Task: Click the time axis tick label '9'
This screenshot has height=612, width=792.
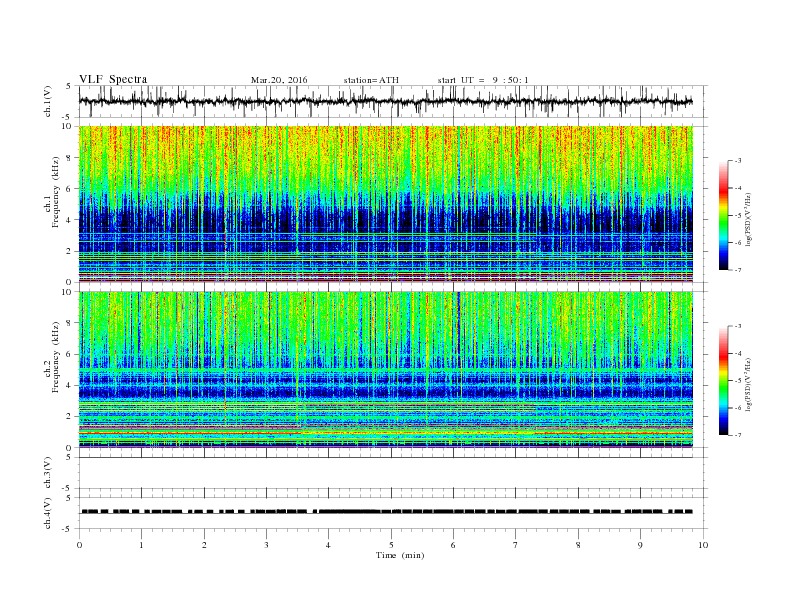Action: point(640,545)
